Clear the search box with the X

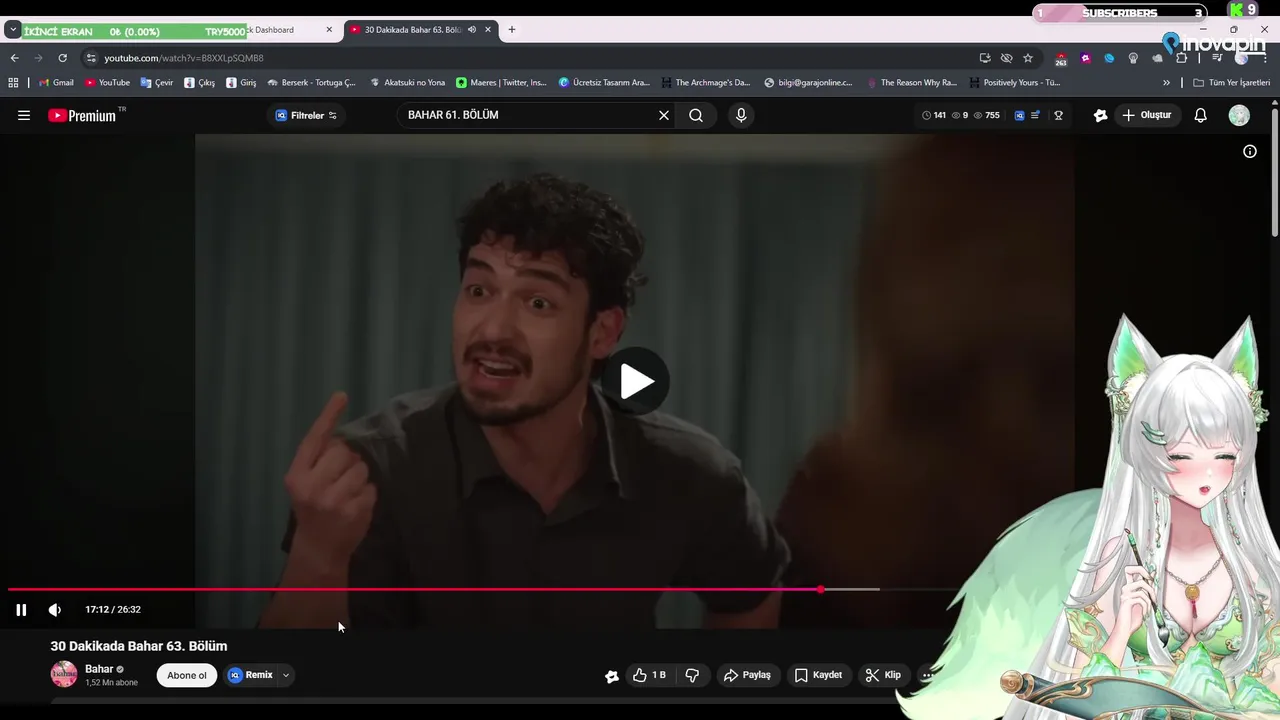click(x=663, y=115)
